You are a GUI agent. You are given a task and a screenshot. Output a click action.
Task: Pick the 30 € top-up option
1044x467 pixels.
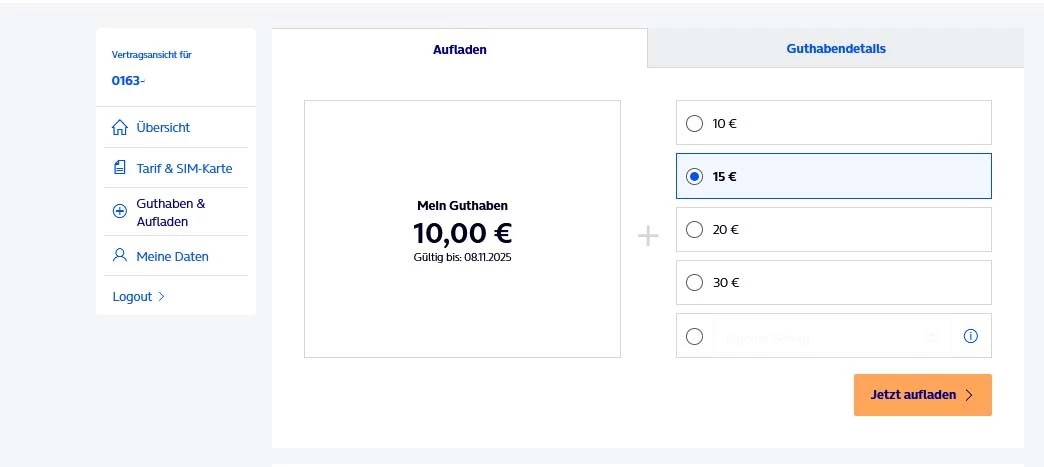(695, 283)
